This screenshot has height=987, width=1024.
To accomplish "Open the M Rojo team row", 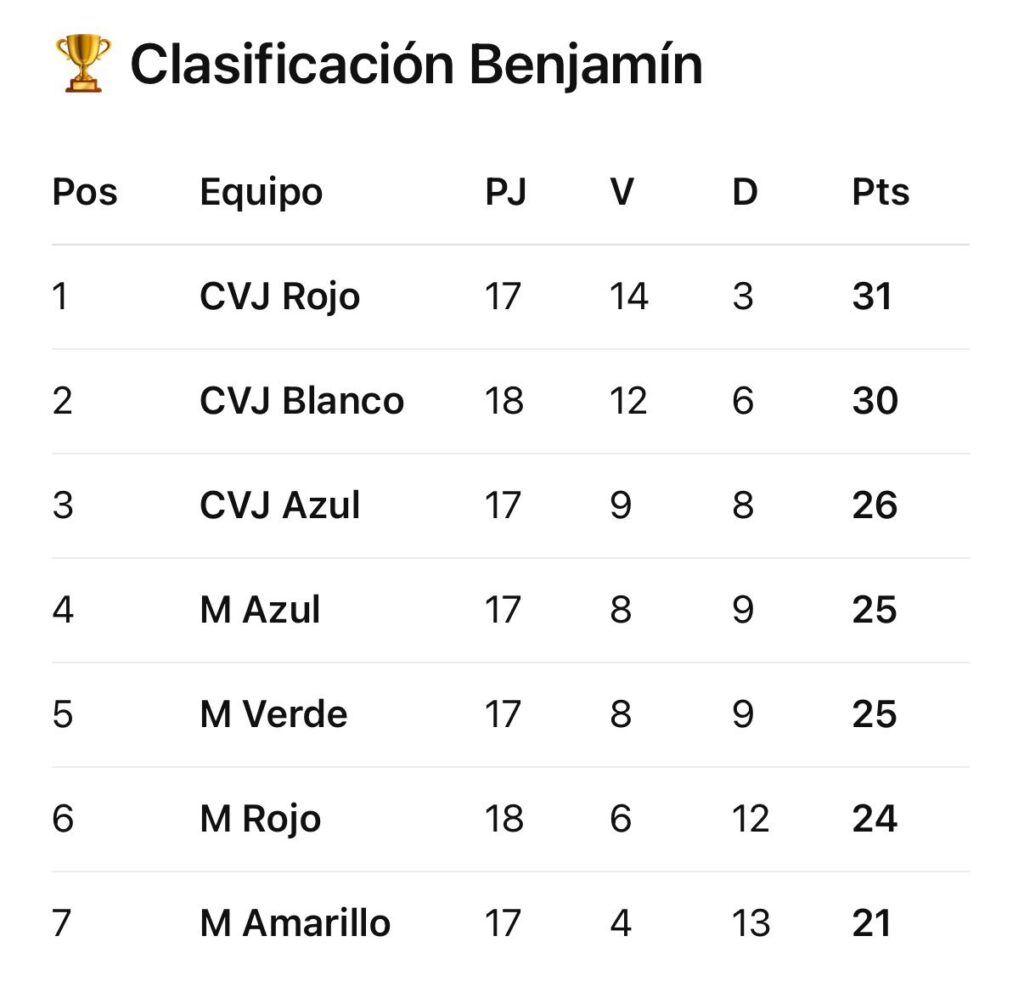I will pyautogui.click(x=511, y=819).
